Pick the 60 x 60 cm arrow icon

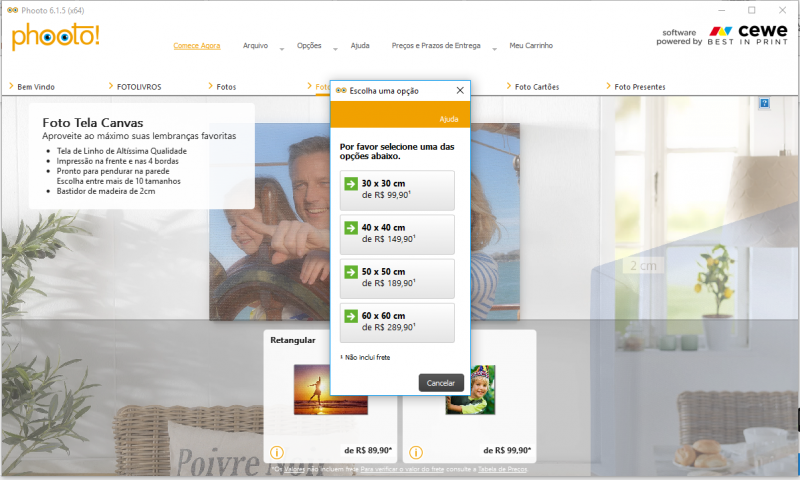point(351,316)
